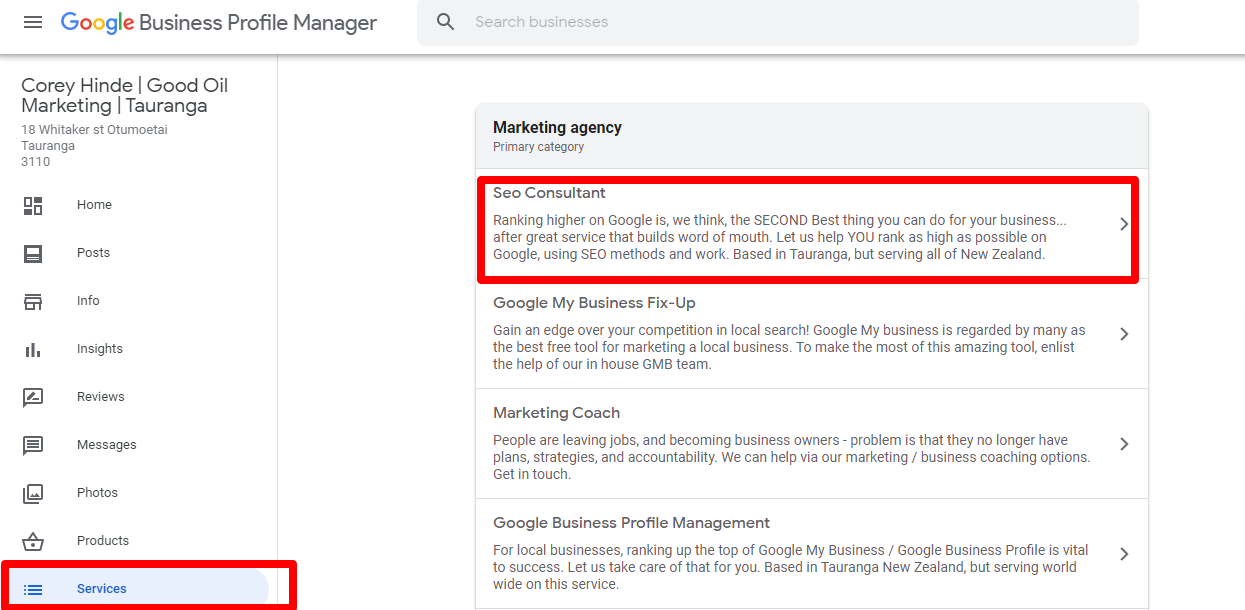Click the Info storefront icon
The width and height of the screenshot is (1245, 610).
coord(33,301)
